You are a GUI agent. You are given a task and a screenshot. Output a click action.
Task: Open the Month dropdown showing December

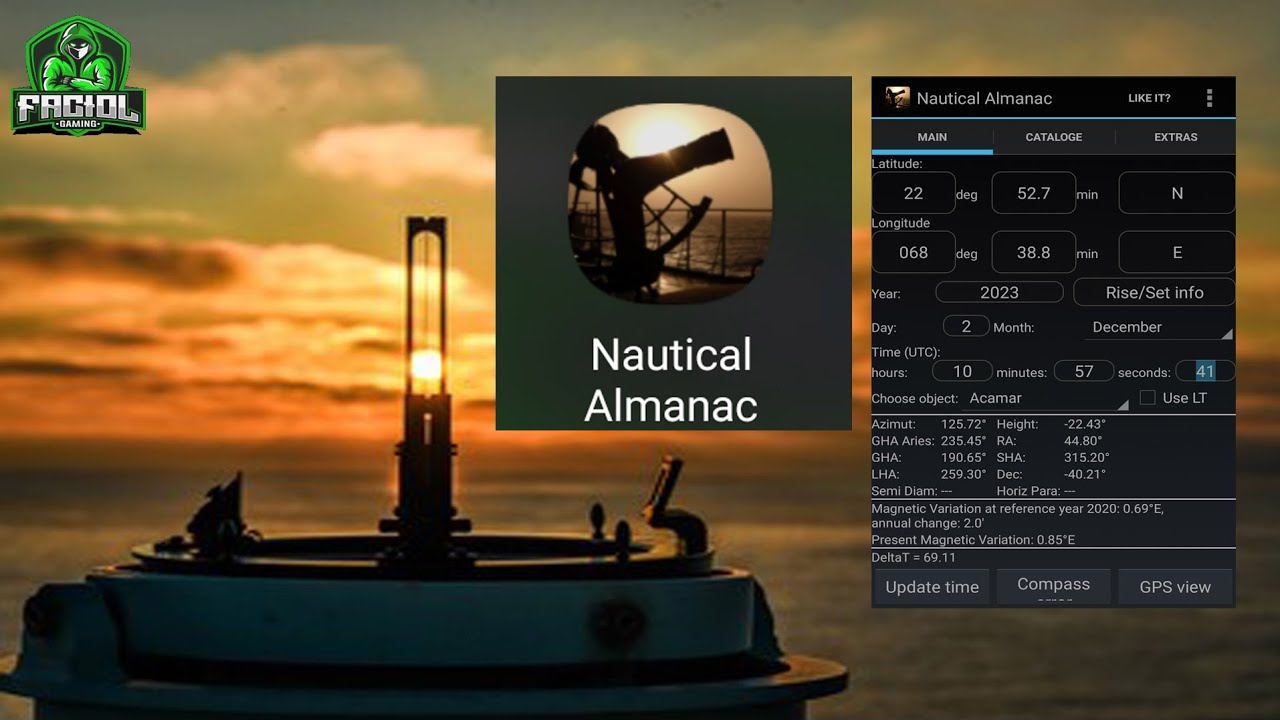(1158, 327)
